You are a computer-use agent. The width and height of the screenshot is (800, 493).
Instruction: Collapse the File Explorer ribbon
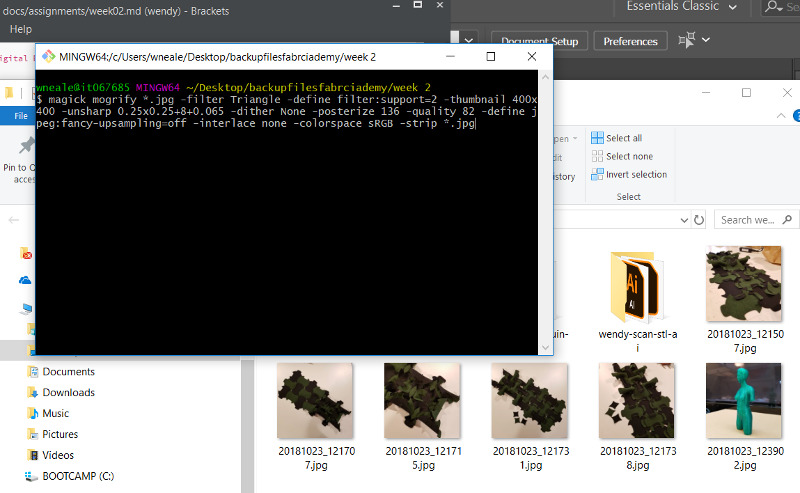[x=781, y=116]
